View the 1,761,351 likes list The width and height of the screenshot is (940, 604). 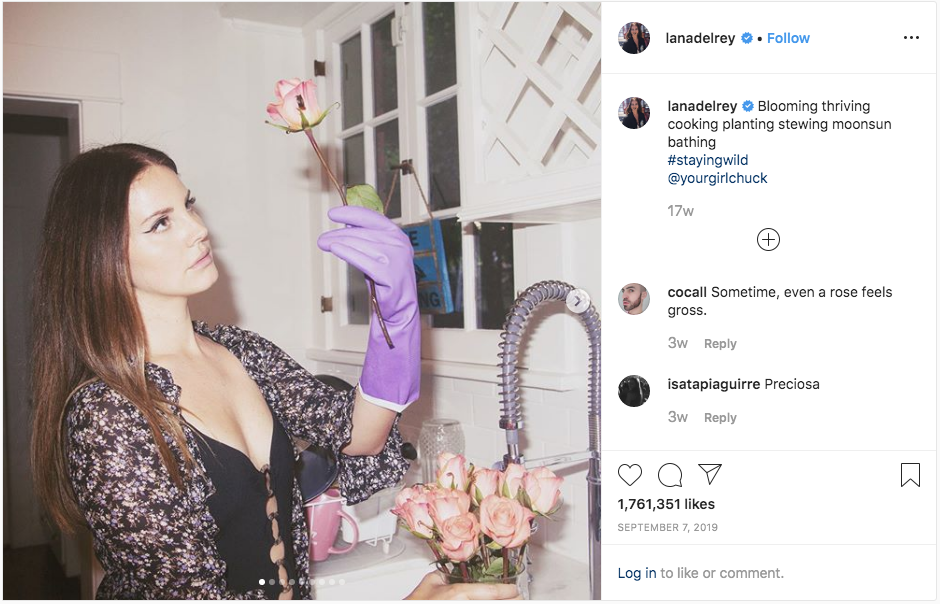pyautogui.click(x=666, y=504)
